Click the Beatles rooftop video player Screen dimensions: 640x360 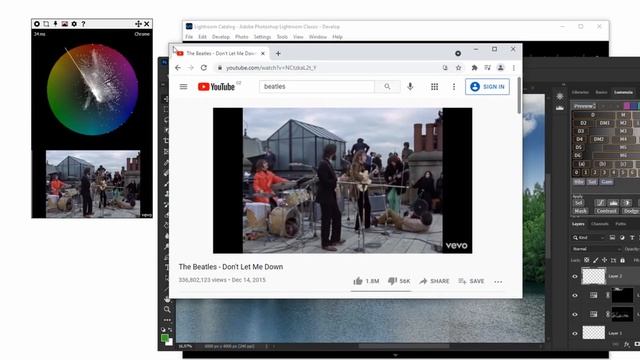(x=342, y=180)
